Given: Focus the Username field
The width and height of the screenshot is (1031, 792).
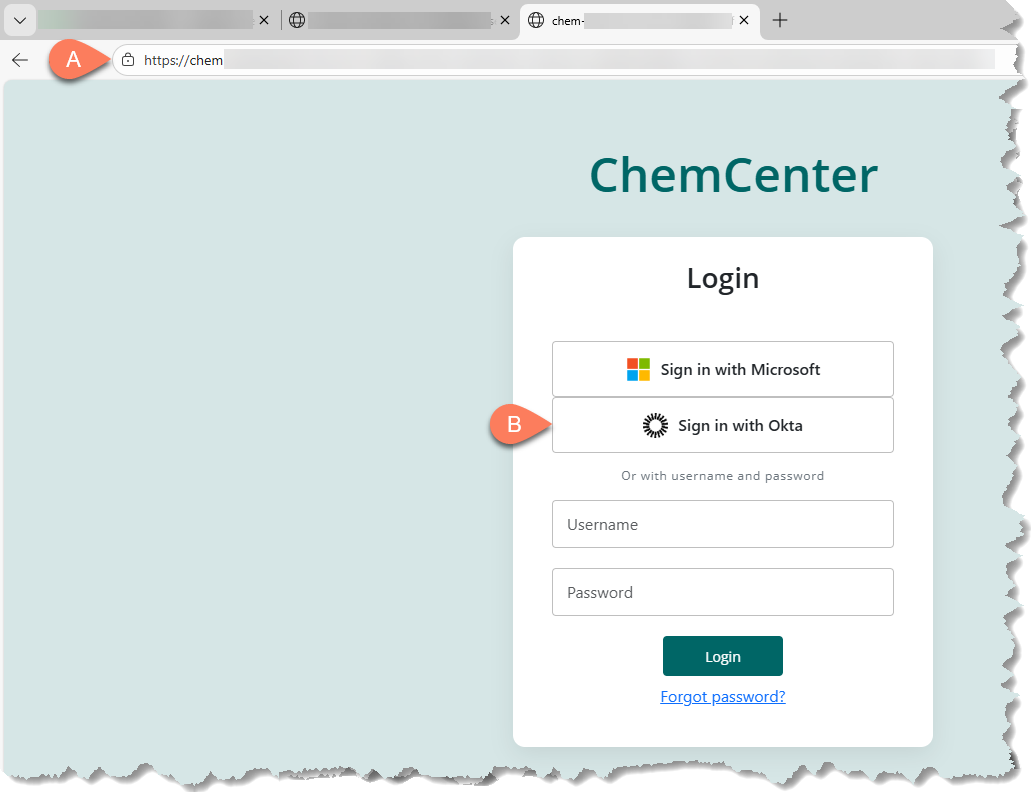Looking at the screenshot, I should point(723,524).
